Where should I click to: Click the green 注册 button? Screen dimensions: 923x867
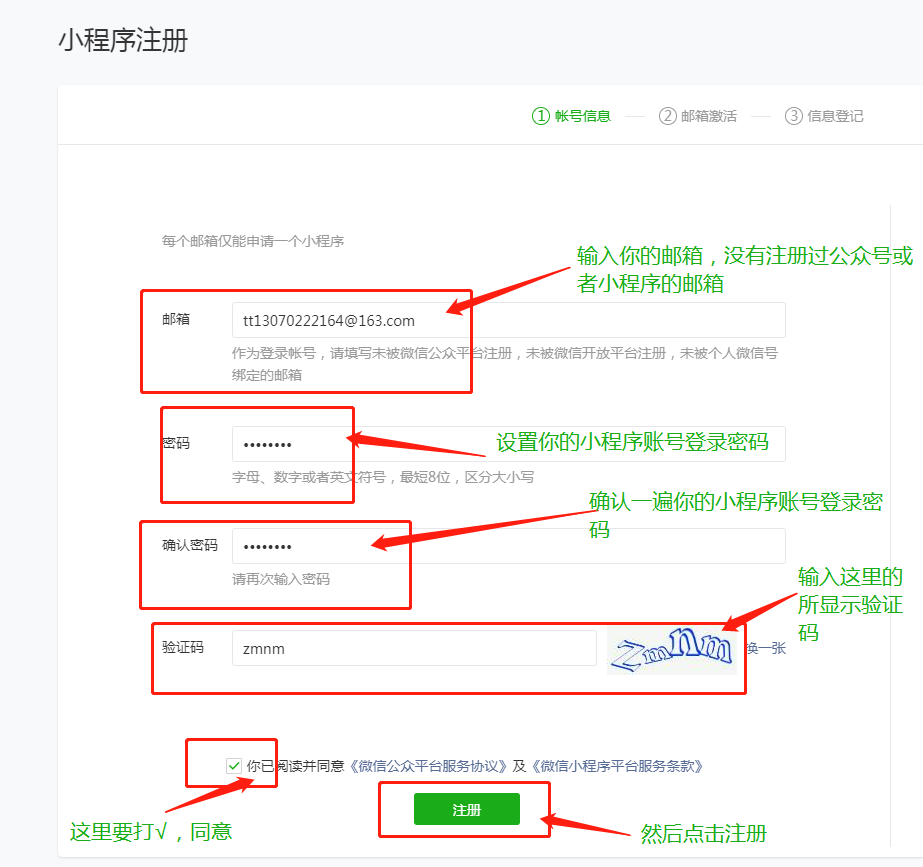(x=467, y=809)
